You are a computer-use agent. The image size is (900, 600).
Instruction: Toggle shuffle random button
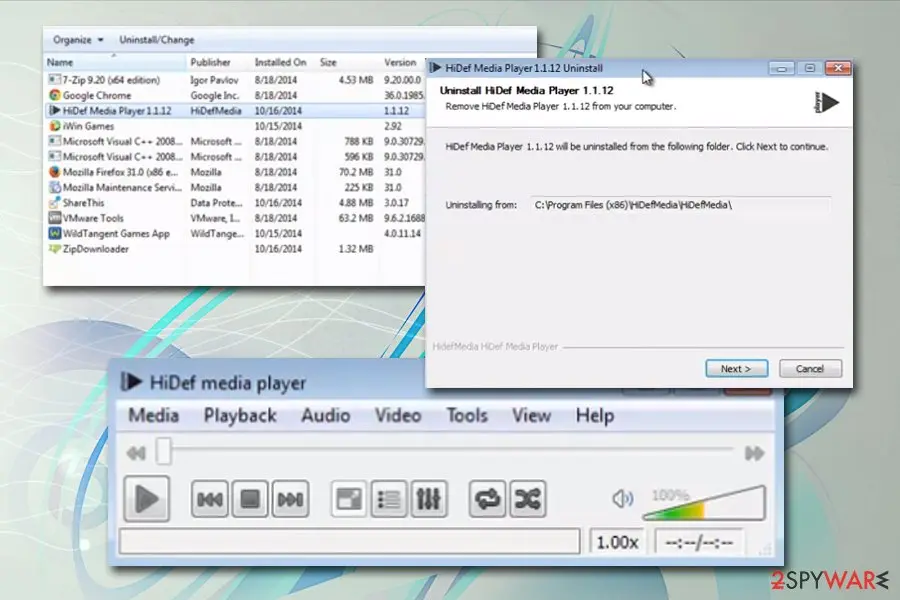(527, 499)
